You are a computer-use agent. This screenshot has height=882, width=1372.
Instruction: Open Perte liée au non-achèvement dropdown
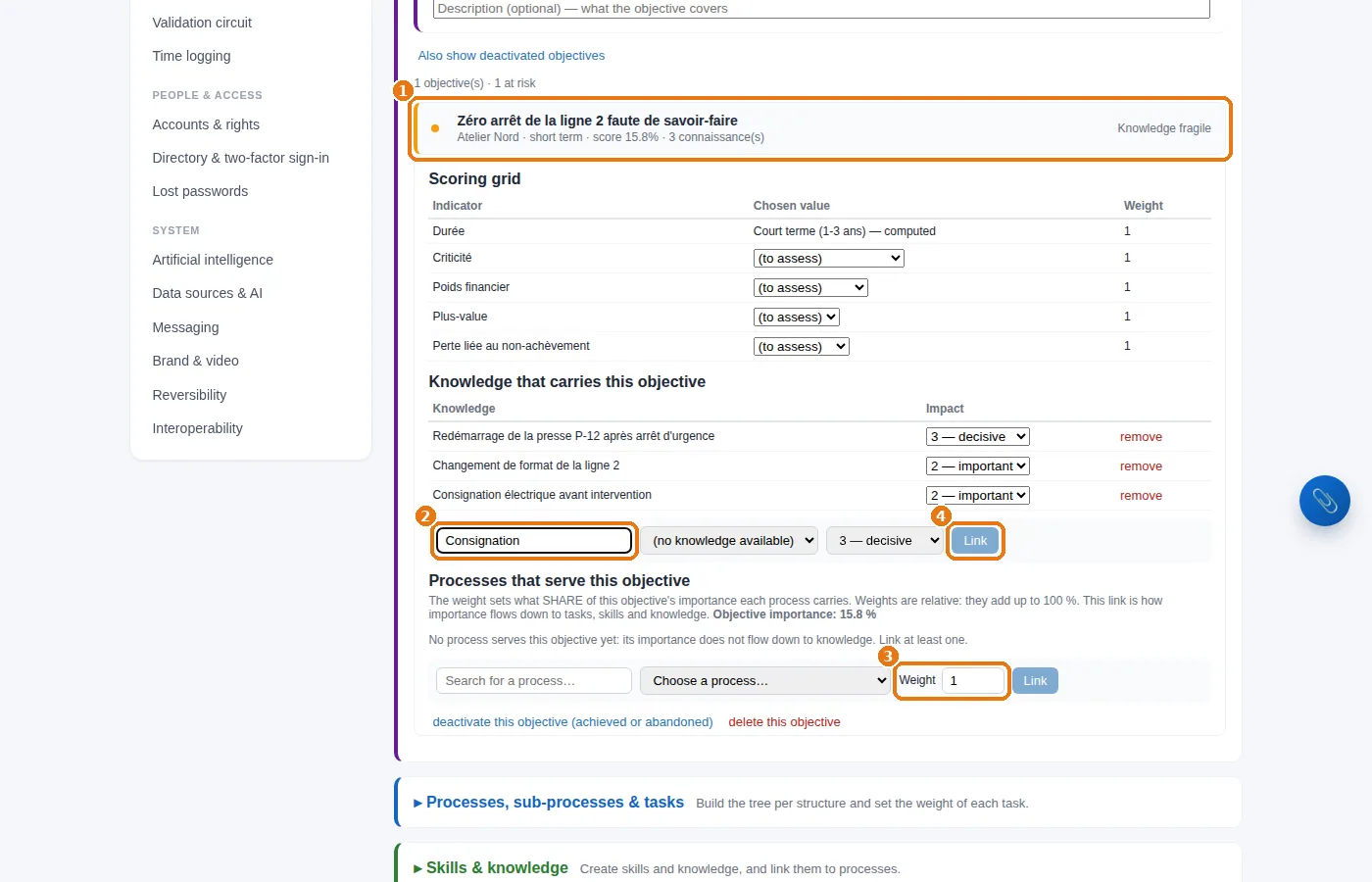(801, 347)
